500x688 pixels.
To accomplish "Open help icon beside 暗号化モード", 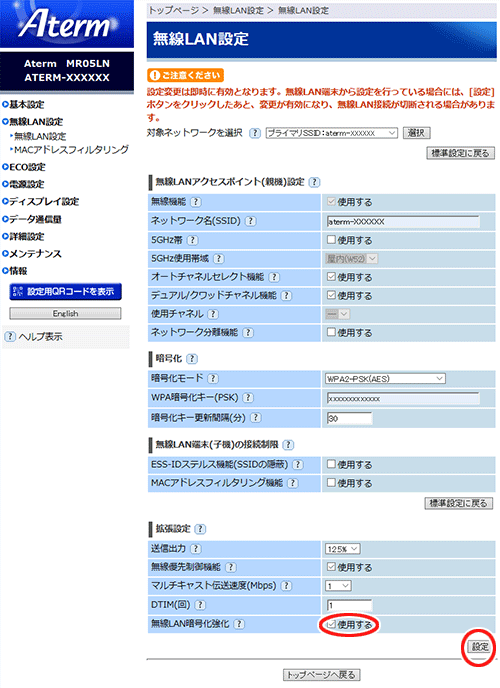I will pos(213,378).
